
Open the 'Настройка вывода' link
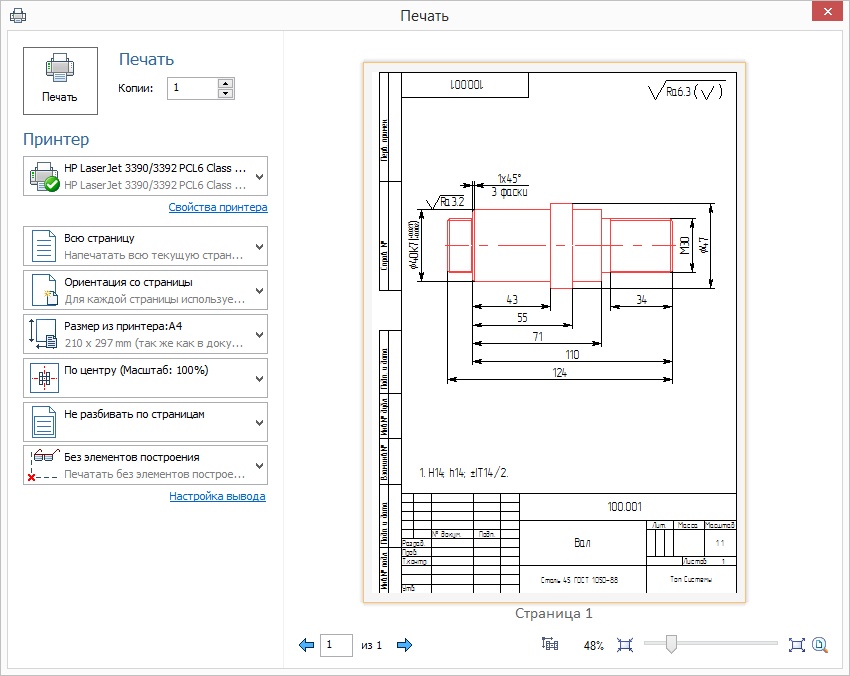[x=217, y=496]
